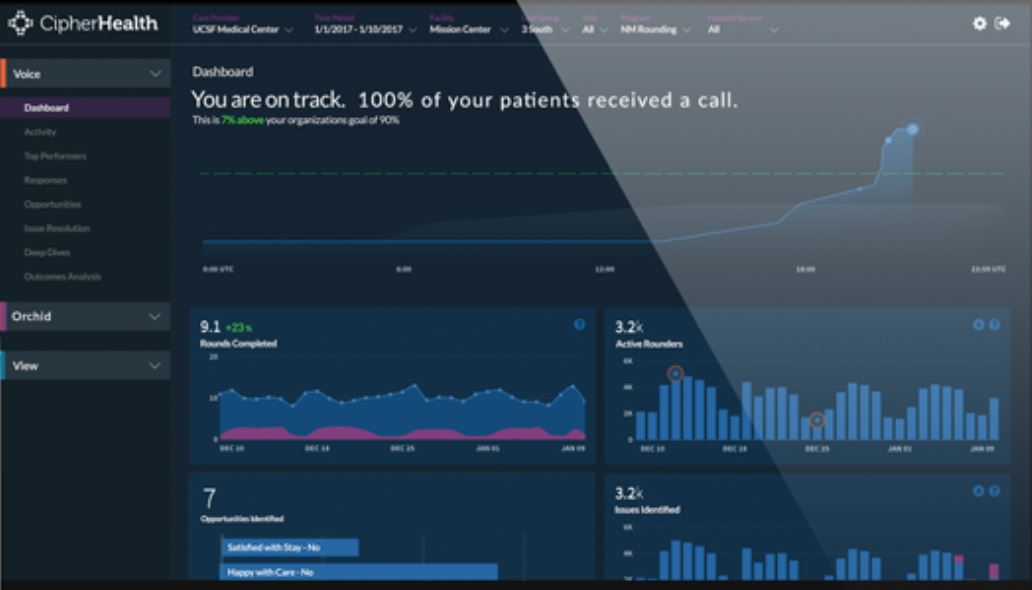Open the Program dropdown showing NM Rounding
The height and width of the screenshot is (590, 1032).
(x=650, y=28)
